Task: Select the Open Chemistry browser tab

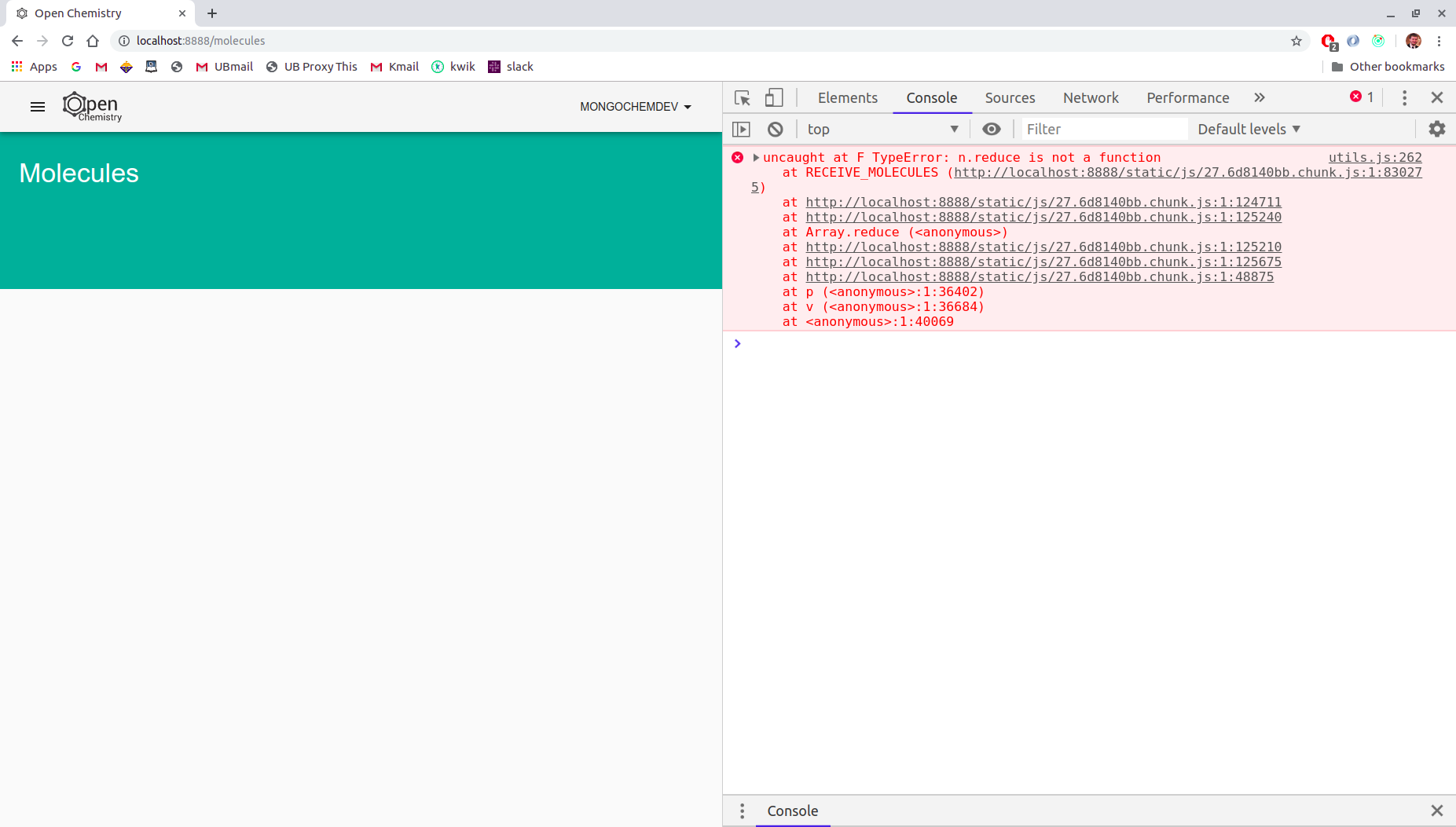Action: tap(101, 13)
